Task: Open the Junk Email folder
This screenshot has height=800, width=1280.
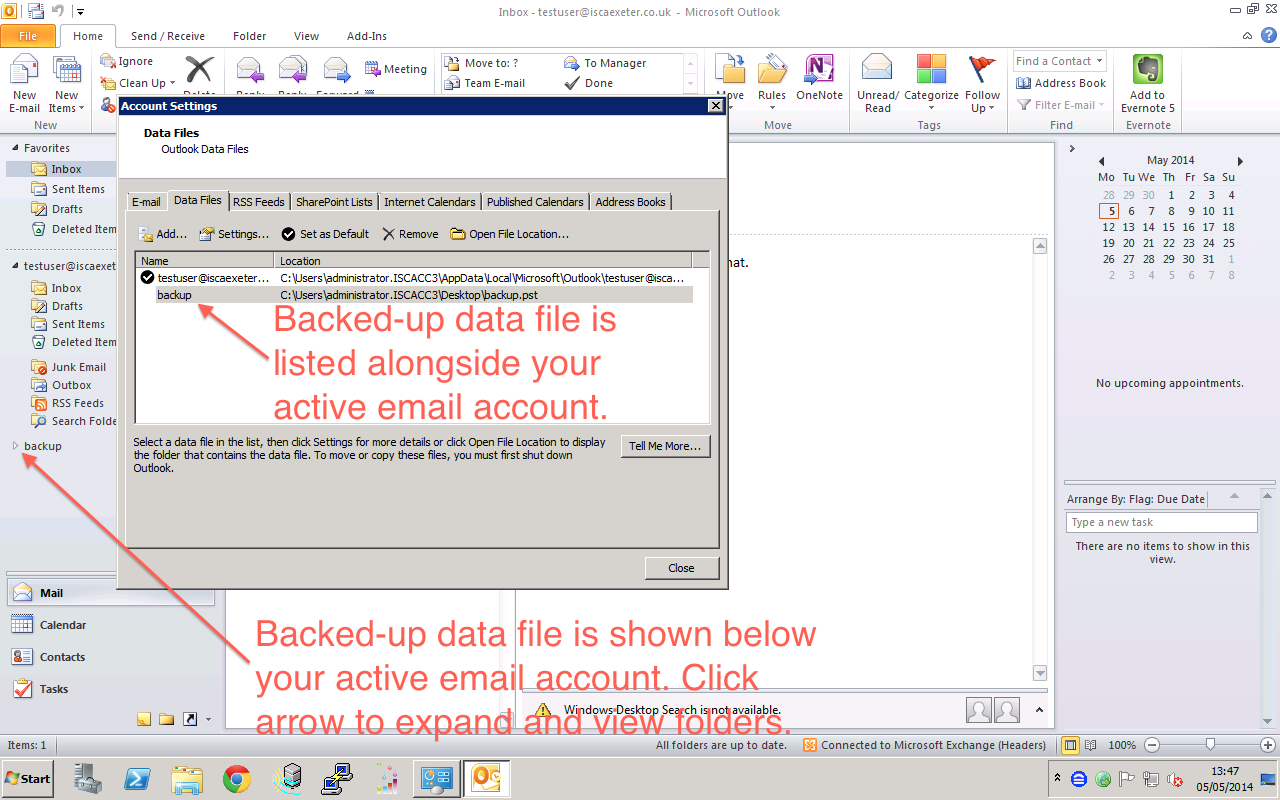Action: click(78, 367)
